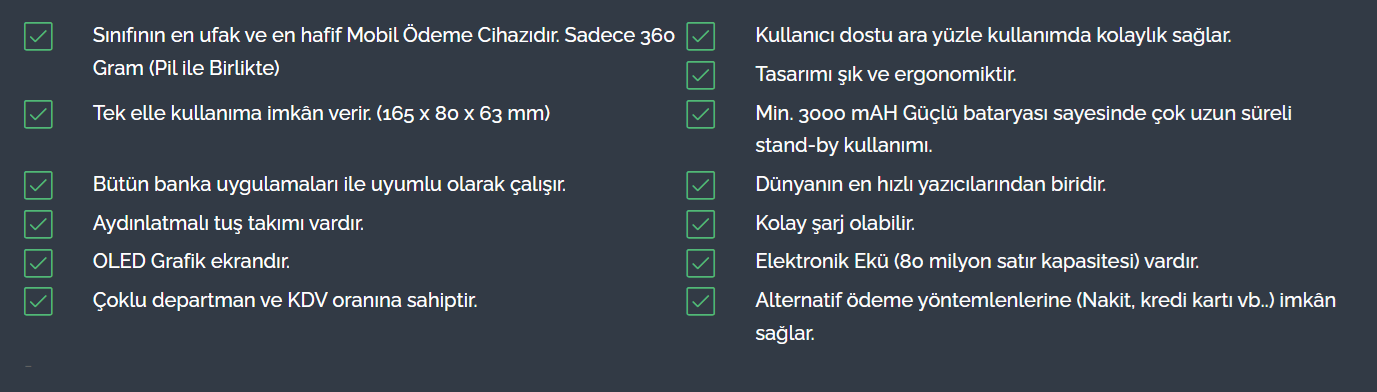The image size is (1377, 392).
Task: Toggle the checkbox for "Min. 3000 mAH" battery
Action: 701,114
